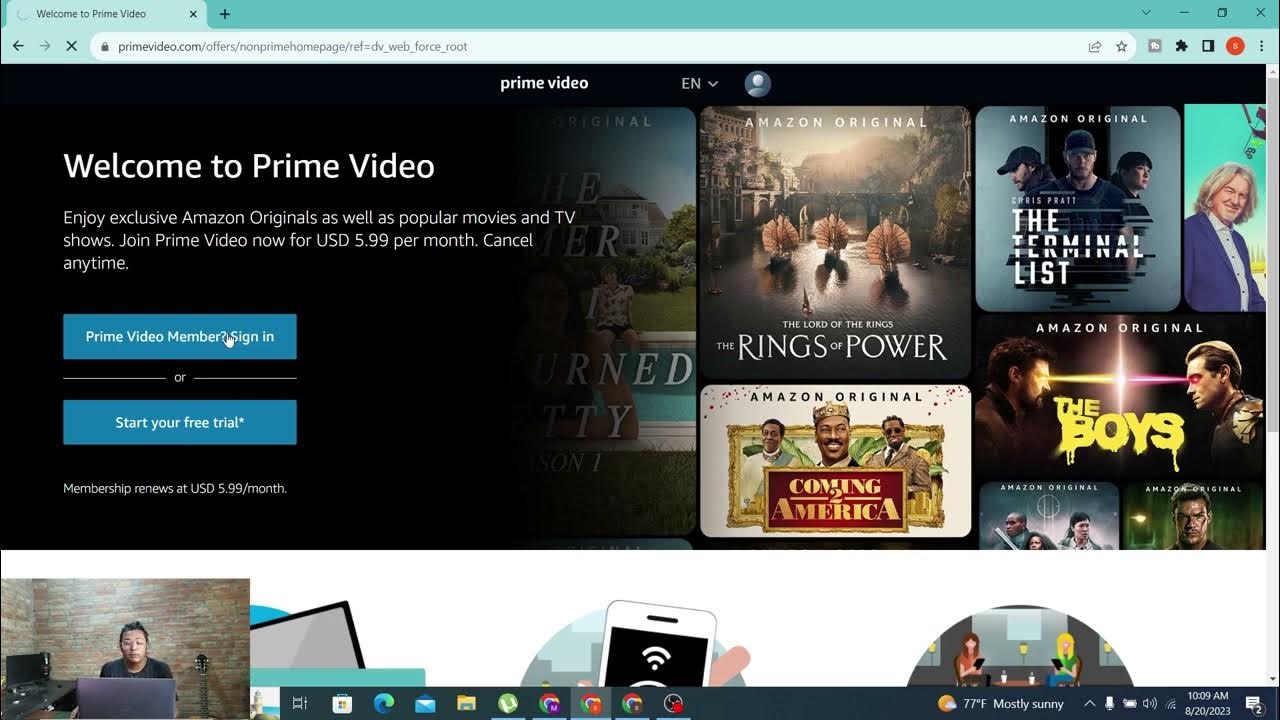Close the Welcome to Prime Video tab
The width and height of the screenshot is (1280, 720).
(x=193, y=14)
